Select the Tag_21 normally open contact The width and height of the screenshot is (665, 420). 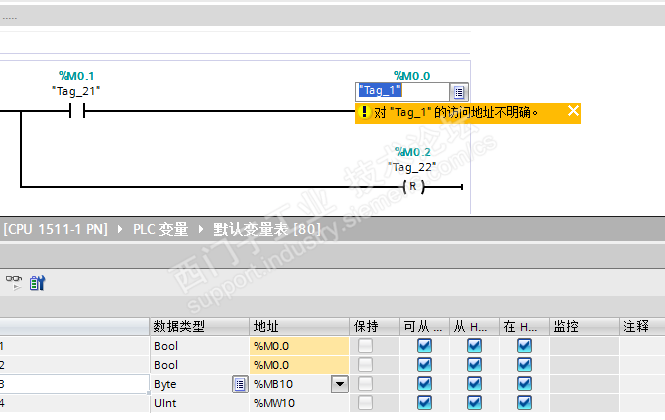77,111
